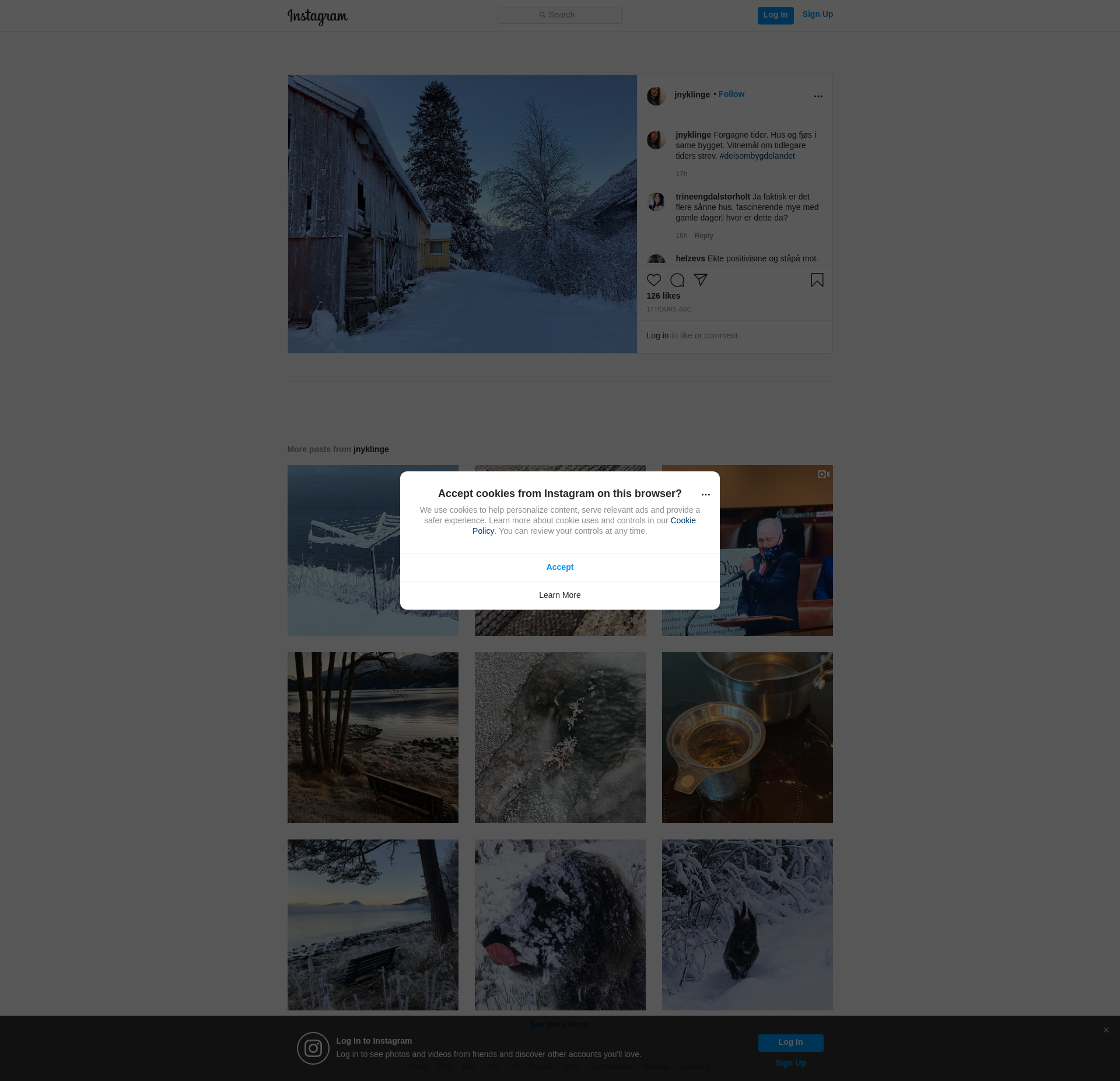
Task: Focus the Search input field
Action: (x=560, y=15)
